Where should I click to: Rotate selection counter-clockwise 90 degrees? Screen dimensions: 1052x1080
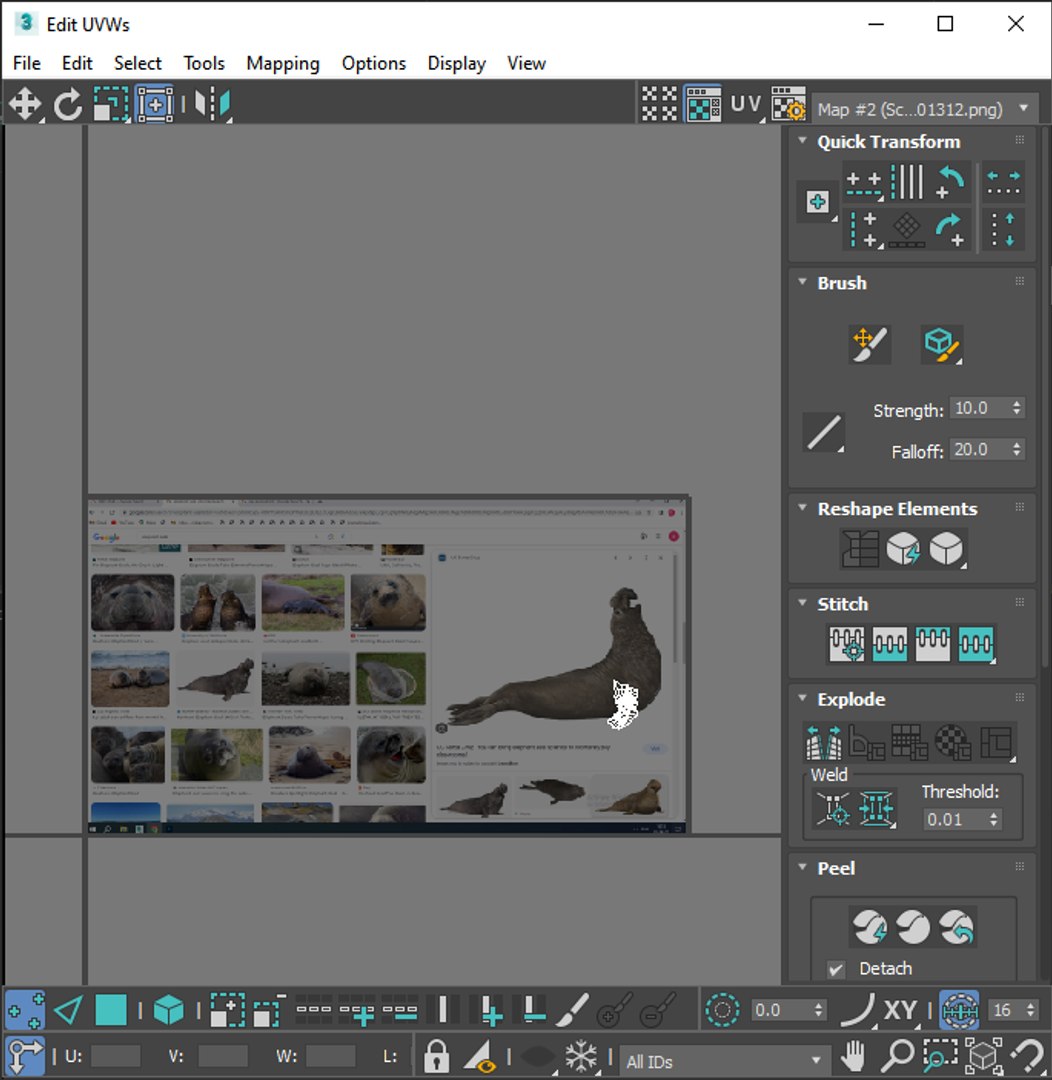[950, 183]
